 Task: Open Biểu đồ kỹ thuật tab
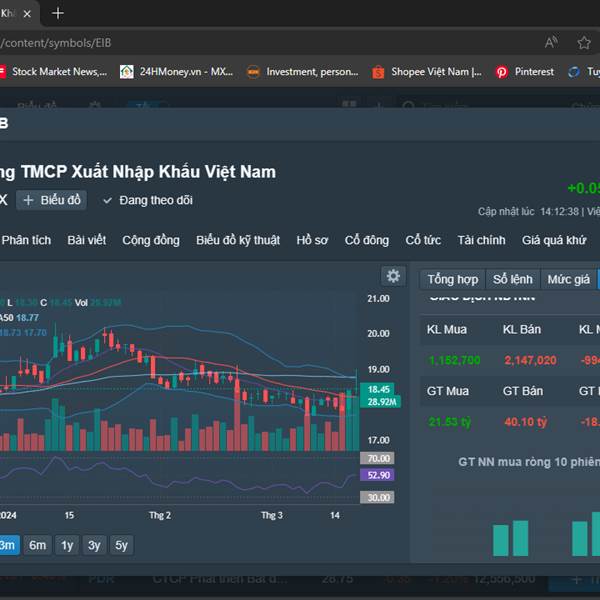point(238,240)
